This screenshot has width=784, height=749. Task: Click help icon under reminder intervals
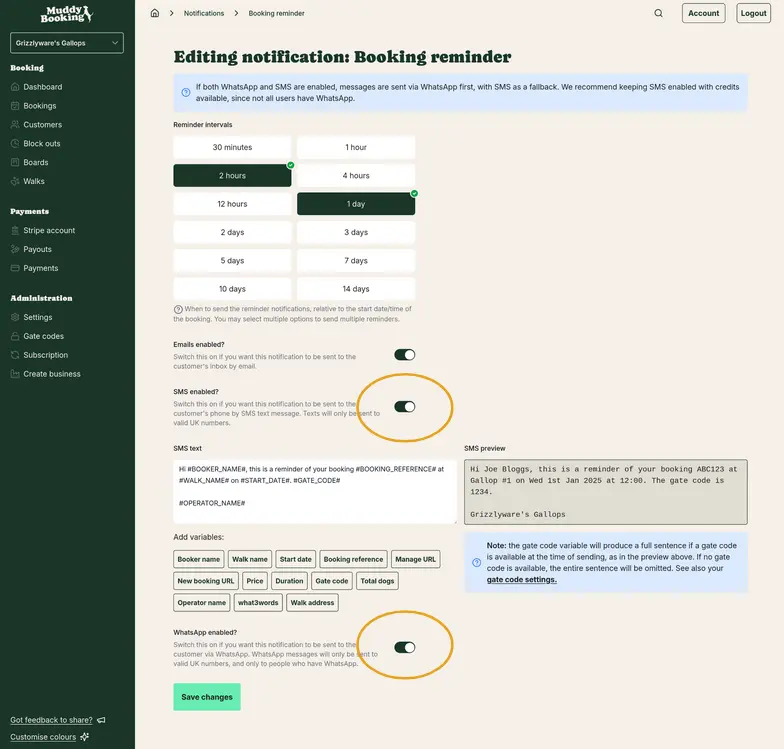pos(178,310)
